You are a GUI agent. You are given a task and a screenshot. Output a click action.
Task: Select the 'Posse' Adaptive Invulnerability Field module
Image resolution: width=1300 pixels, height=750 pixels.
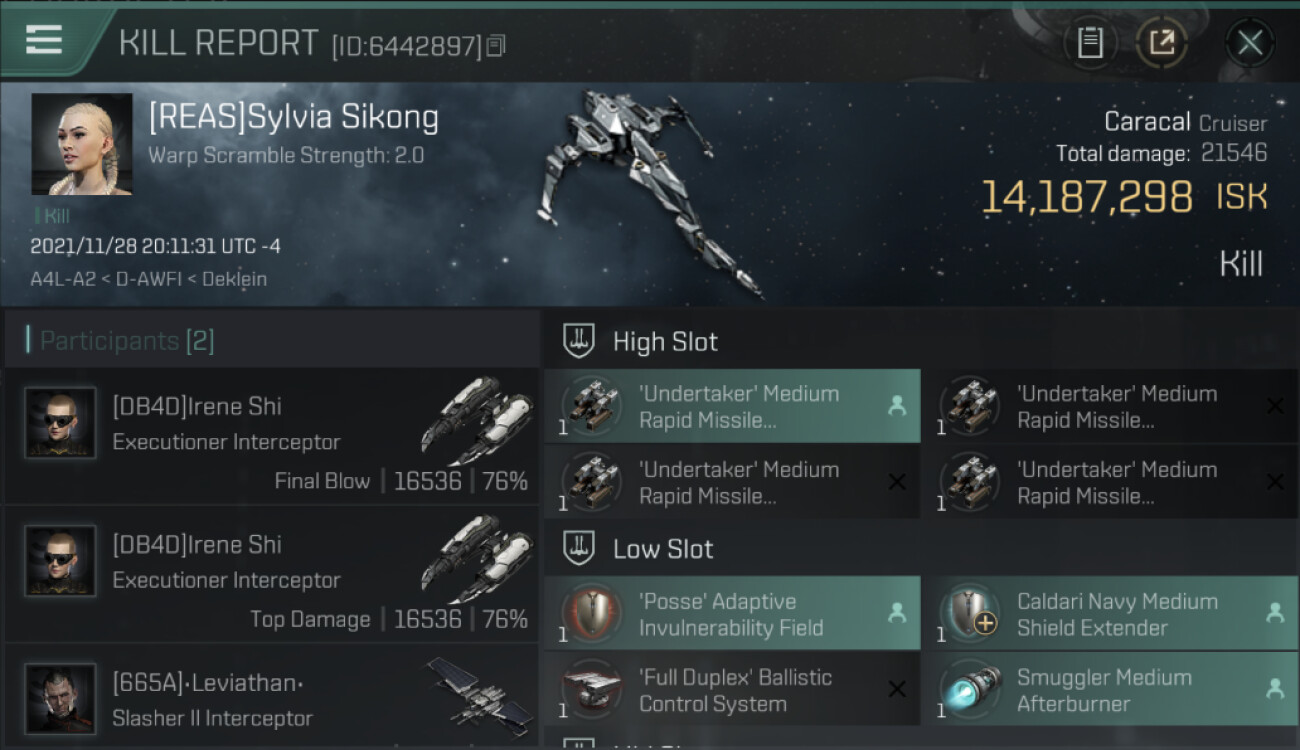pyautogui.click(x=732, y=614)
